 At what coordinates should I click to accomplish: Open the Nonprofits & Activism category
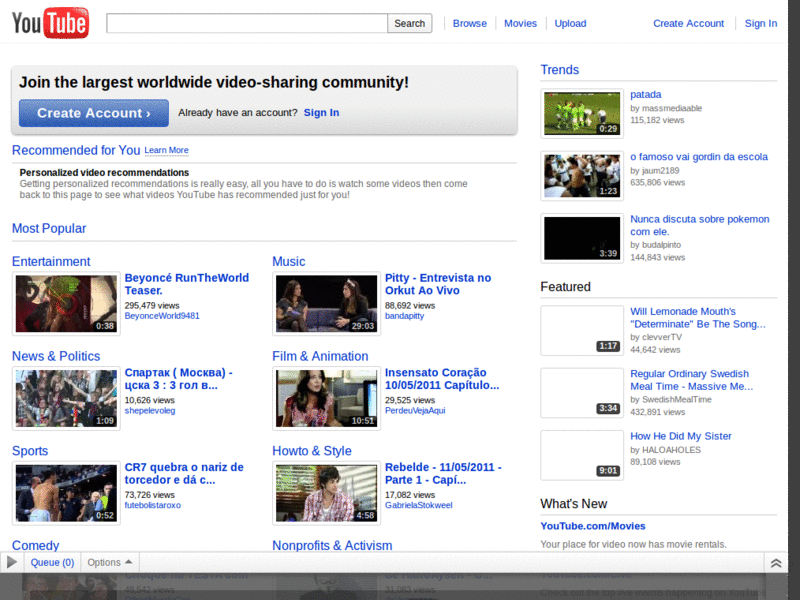pyautogui.click(x=332, y=545)
